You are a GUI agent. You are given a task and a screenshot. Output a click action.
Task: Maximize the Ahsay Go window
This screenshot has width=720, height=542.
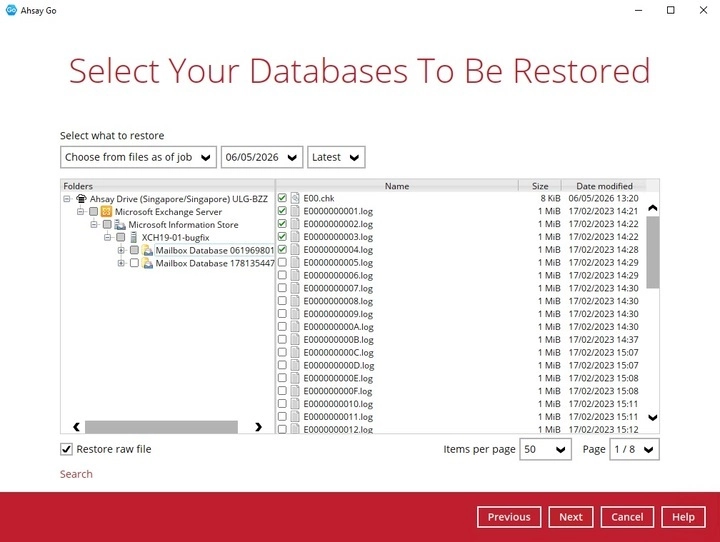[670, 10]
